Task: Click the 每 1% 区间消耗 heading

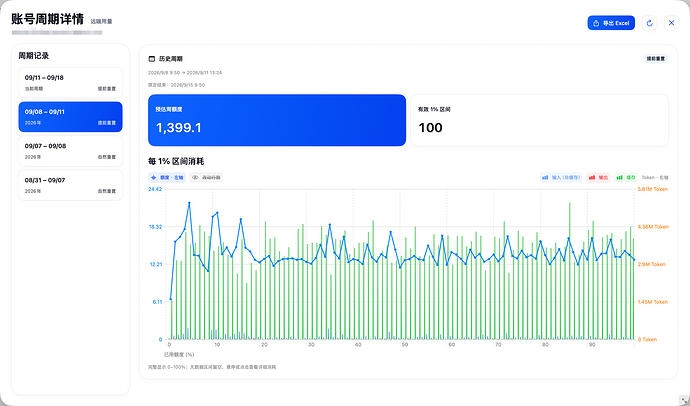Action: (176, 161)
